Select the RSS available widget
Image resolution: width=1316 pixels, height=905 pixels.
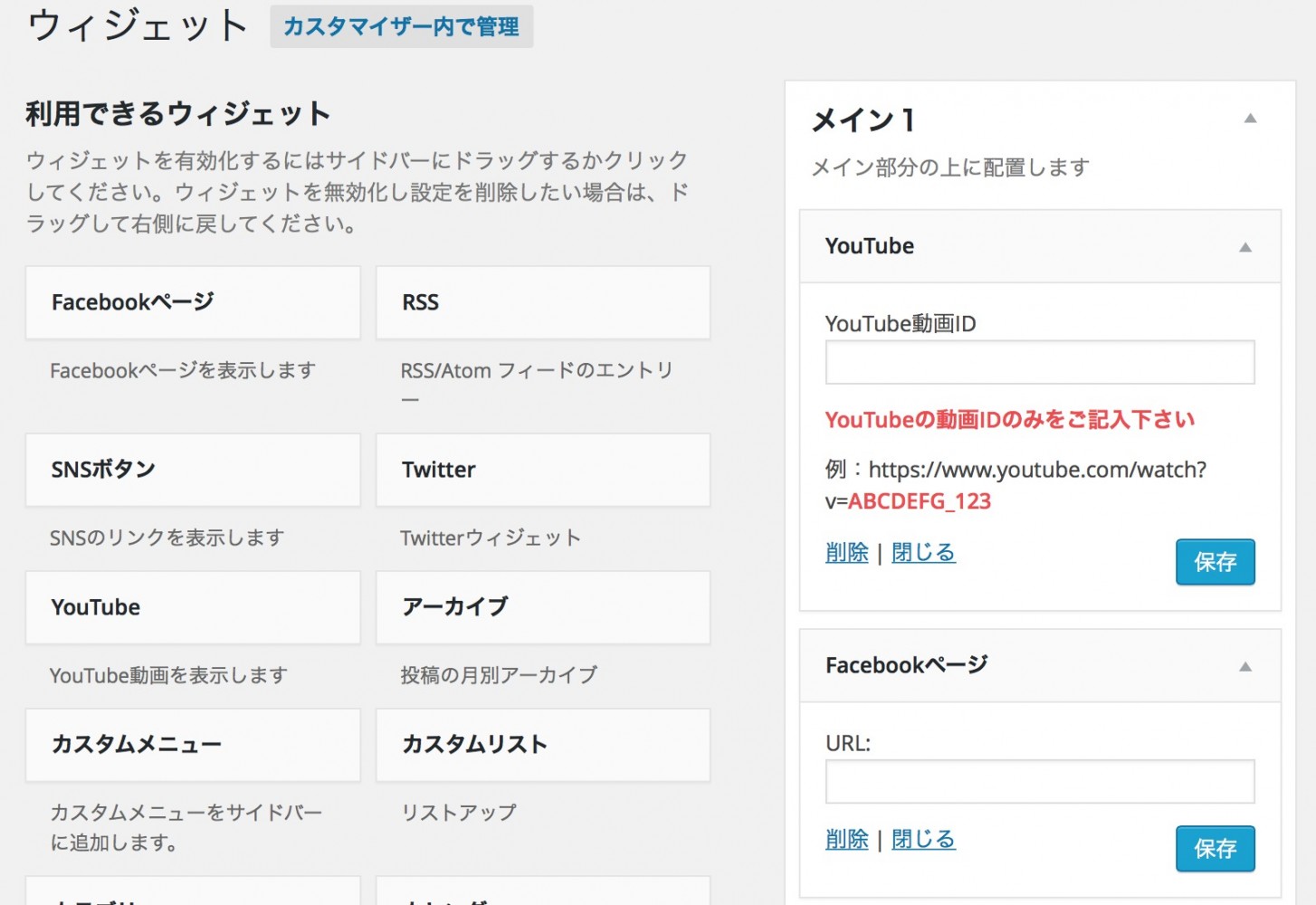[x=543, y=302]
